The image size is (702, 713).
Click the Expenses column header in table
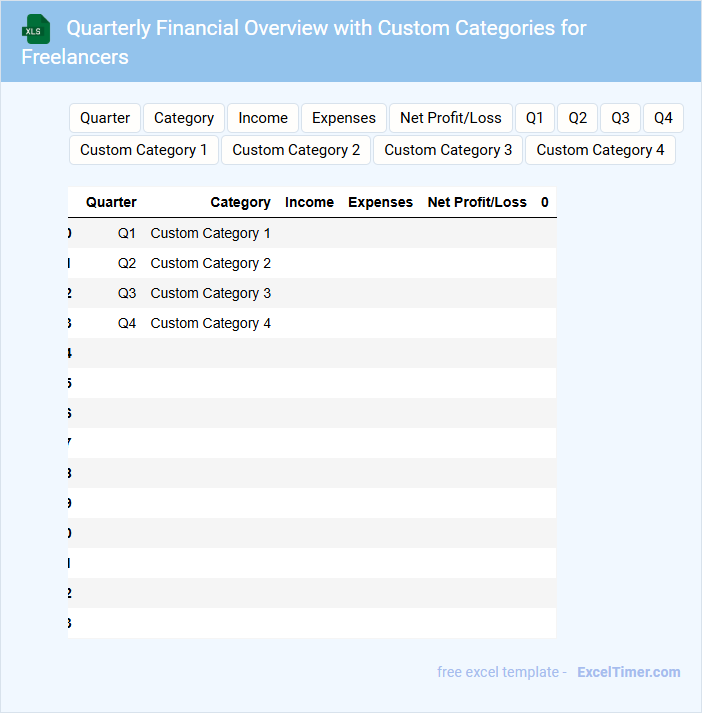click(x=380, y=202)
